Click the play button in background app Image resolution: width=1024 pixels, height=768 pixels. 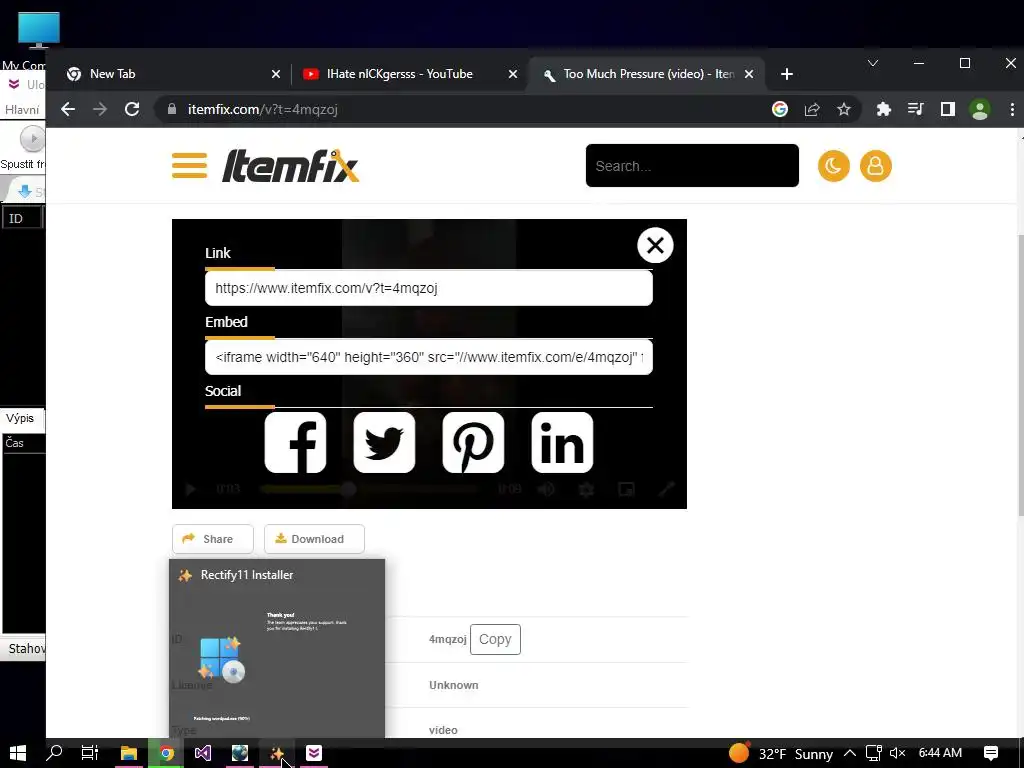[32, 138]
